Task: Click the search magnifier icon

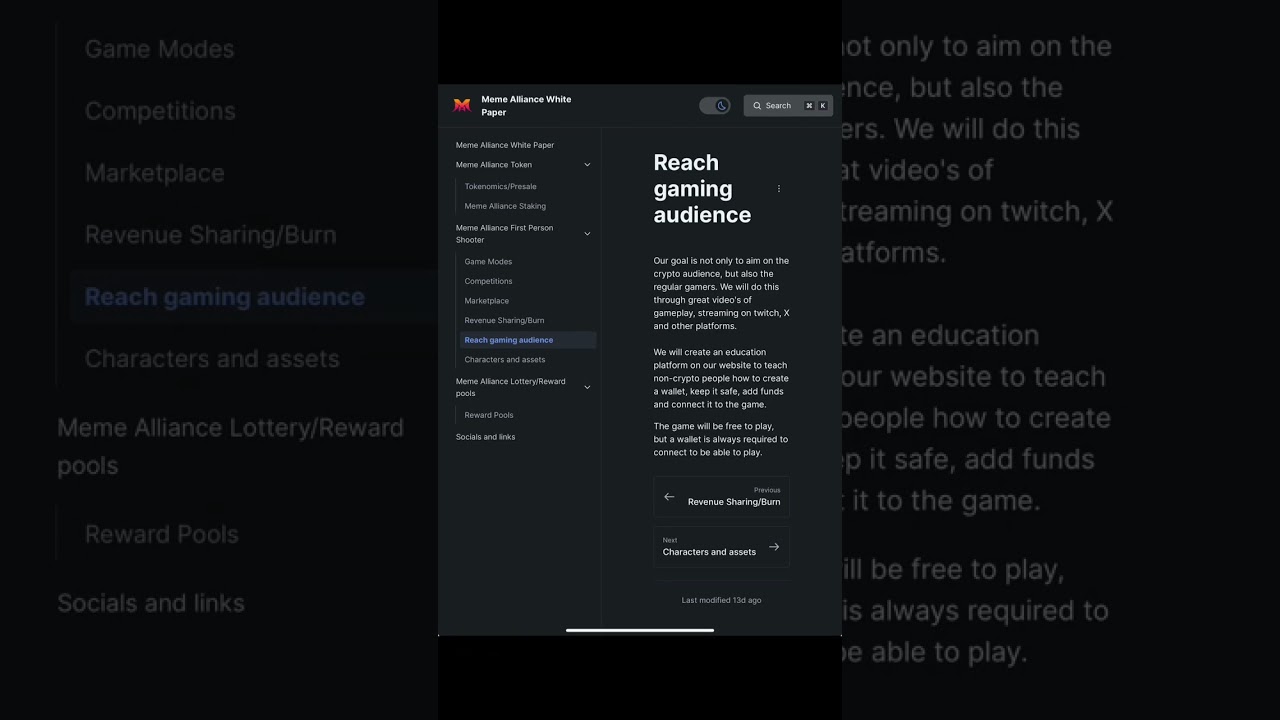Action: [x=757, y=105]
